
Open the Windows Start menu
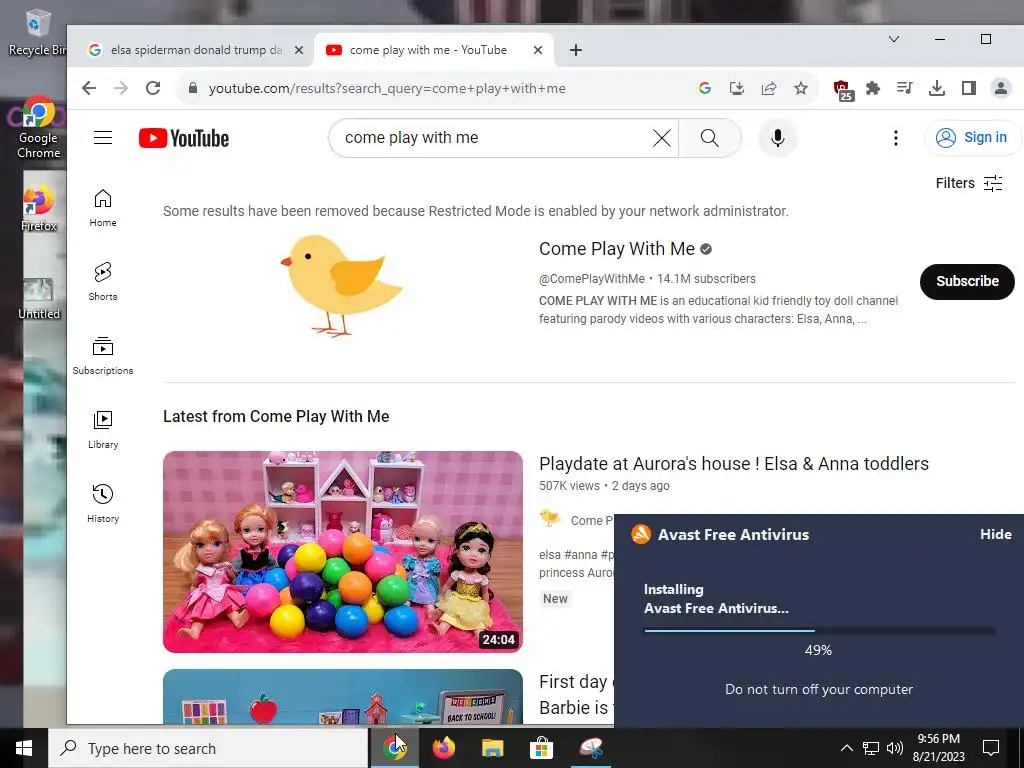click(x=24, y=748)
